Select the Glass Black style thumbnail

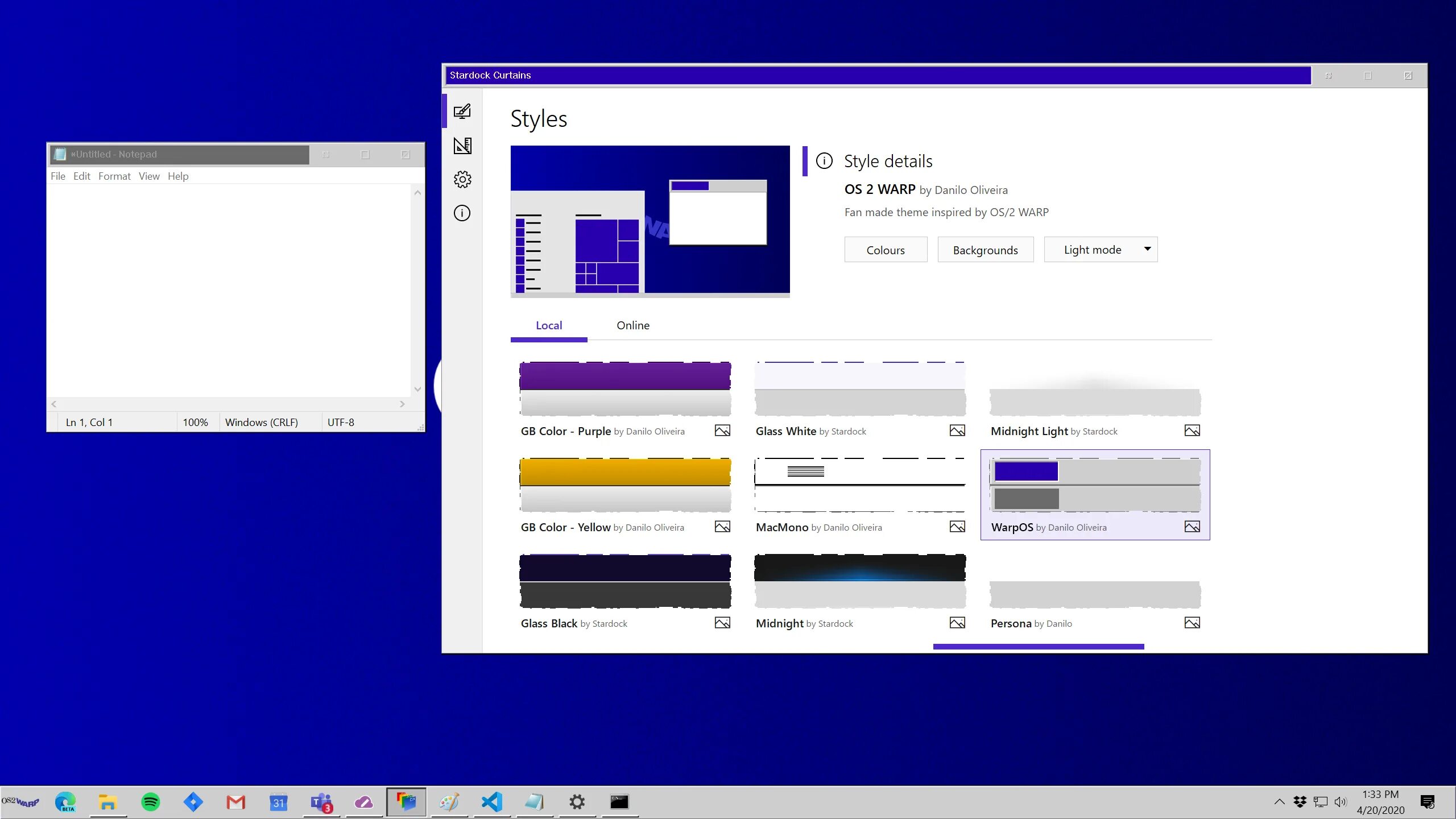625,581
